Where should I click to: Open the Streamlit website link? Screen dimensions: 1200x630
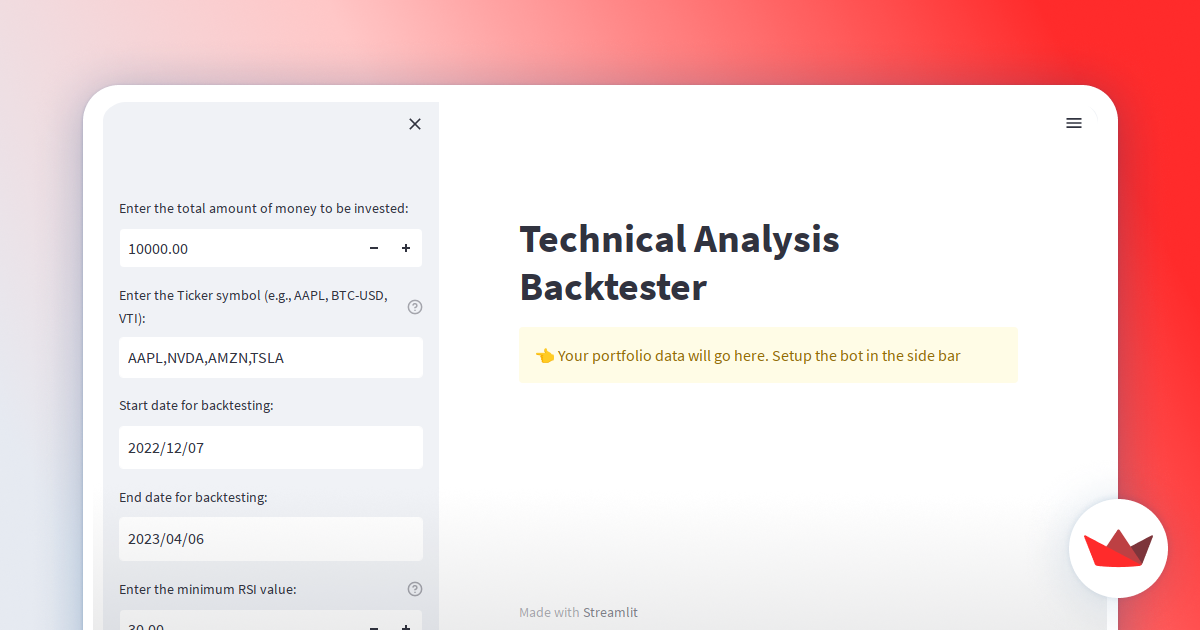tap(610, 612)
